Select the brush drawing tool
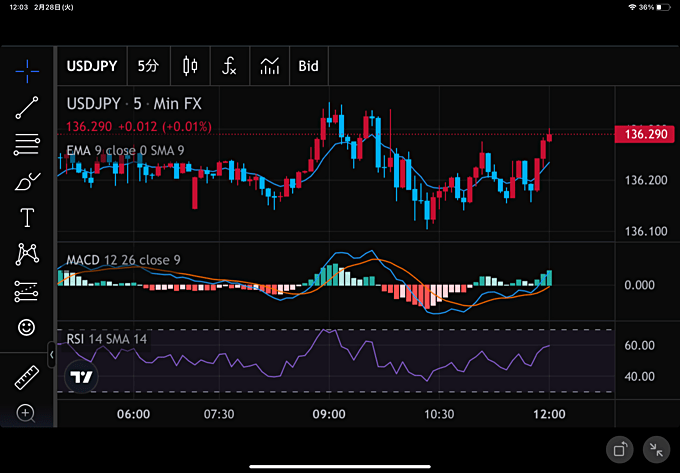This screenshot has height=473, width=680. [27, 181]
